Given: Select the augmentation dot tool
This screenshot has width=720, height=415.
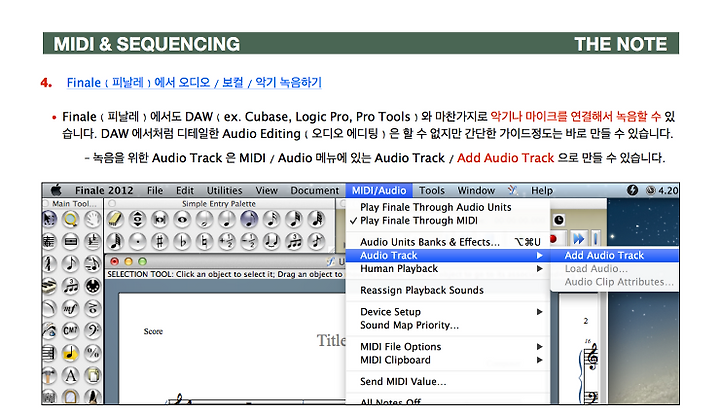Looking at the screenshot, I should click(x=137, y=241).
